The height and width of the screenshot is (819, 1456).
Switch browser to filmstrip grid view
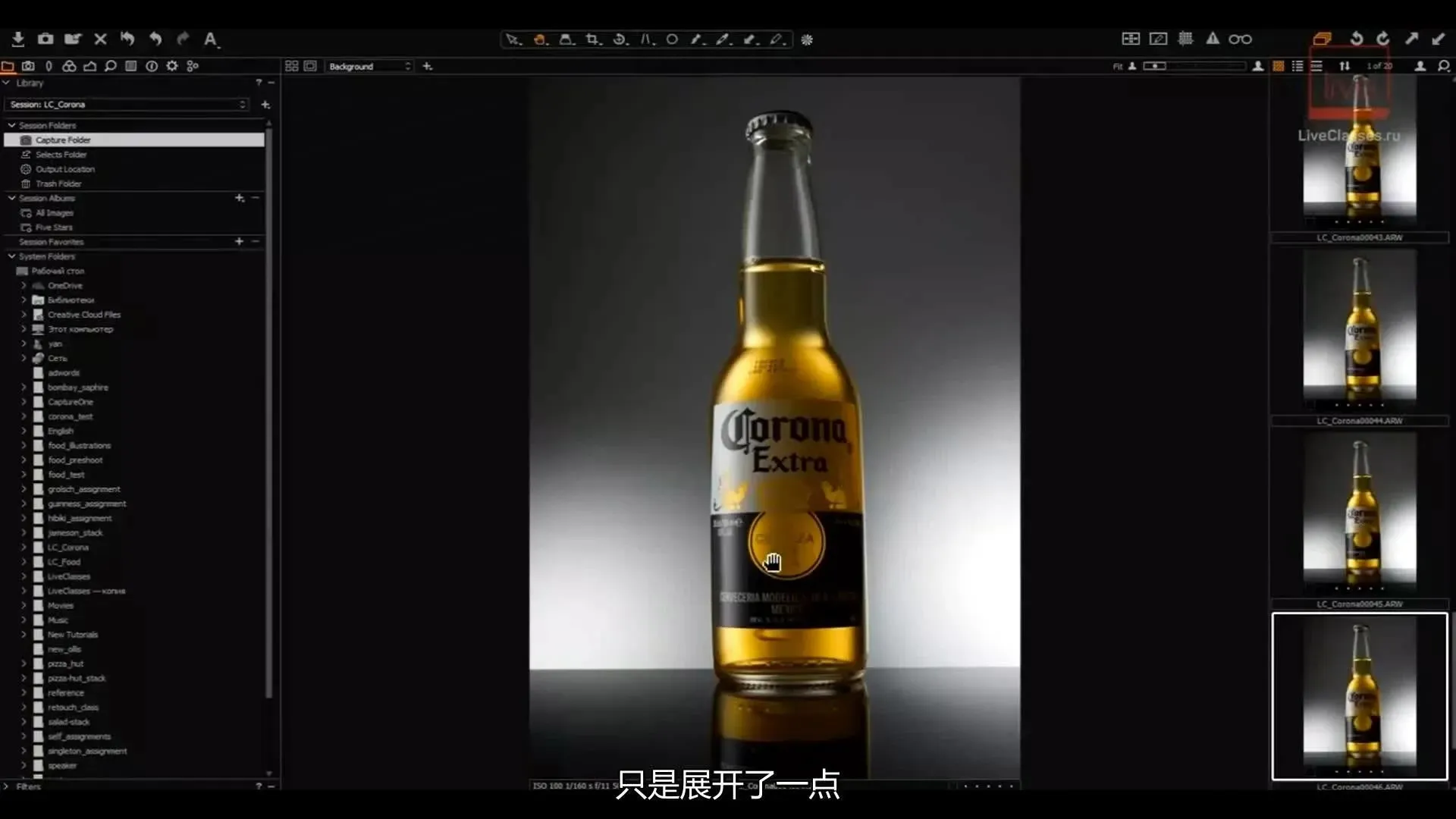(x=1279, y=67)
